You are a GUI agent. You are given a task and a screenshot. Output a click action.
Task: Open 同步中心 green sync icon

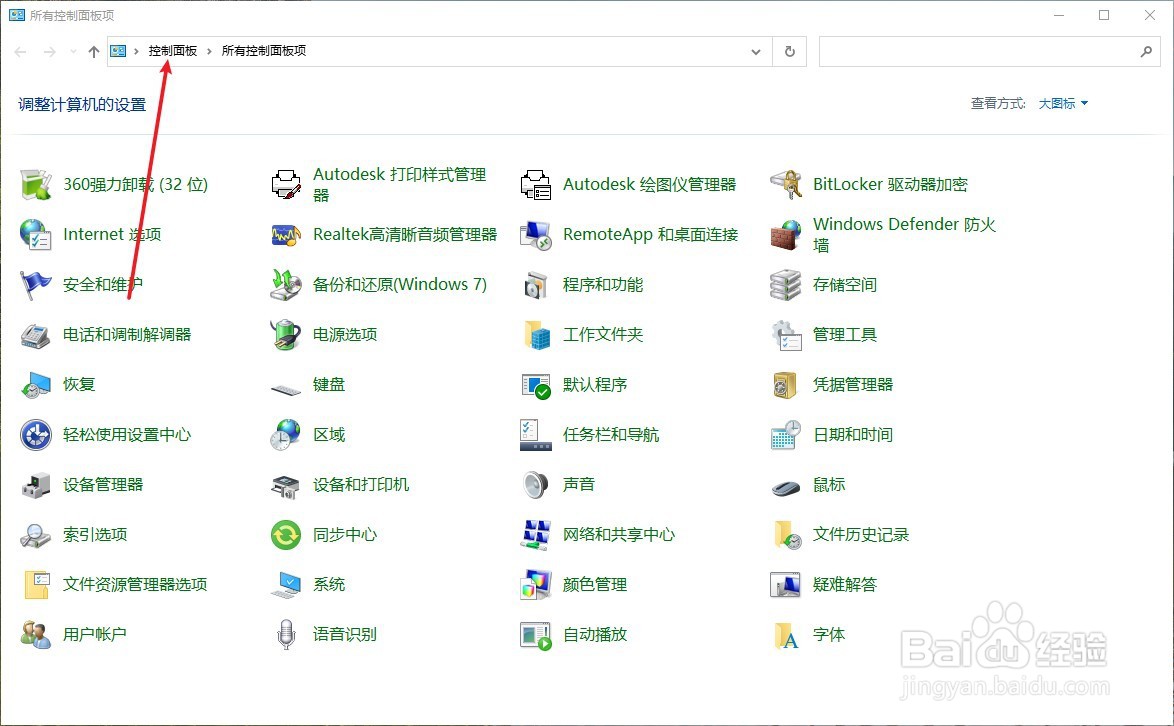coord(286,535)
